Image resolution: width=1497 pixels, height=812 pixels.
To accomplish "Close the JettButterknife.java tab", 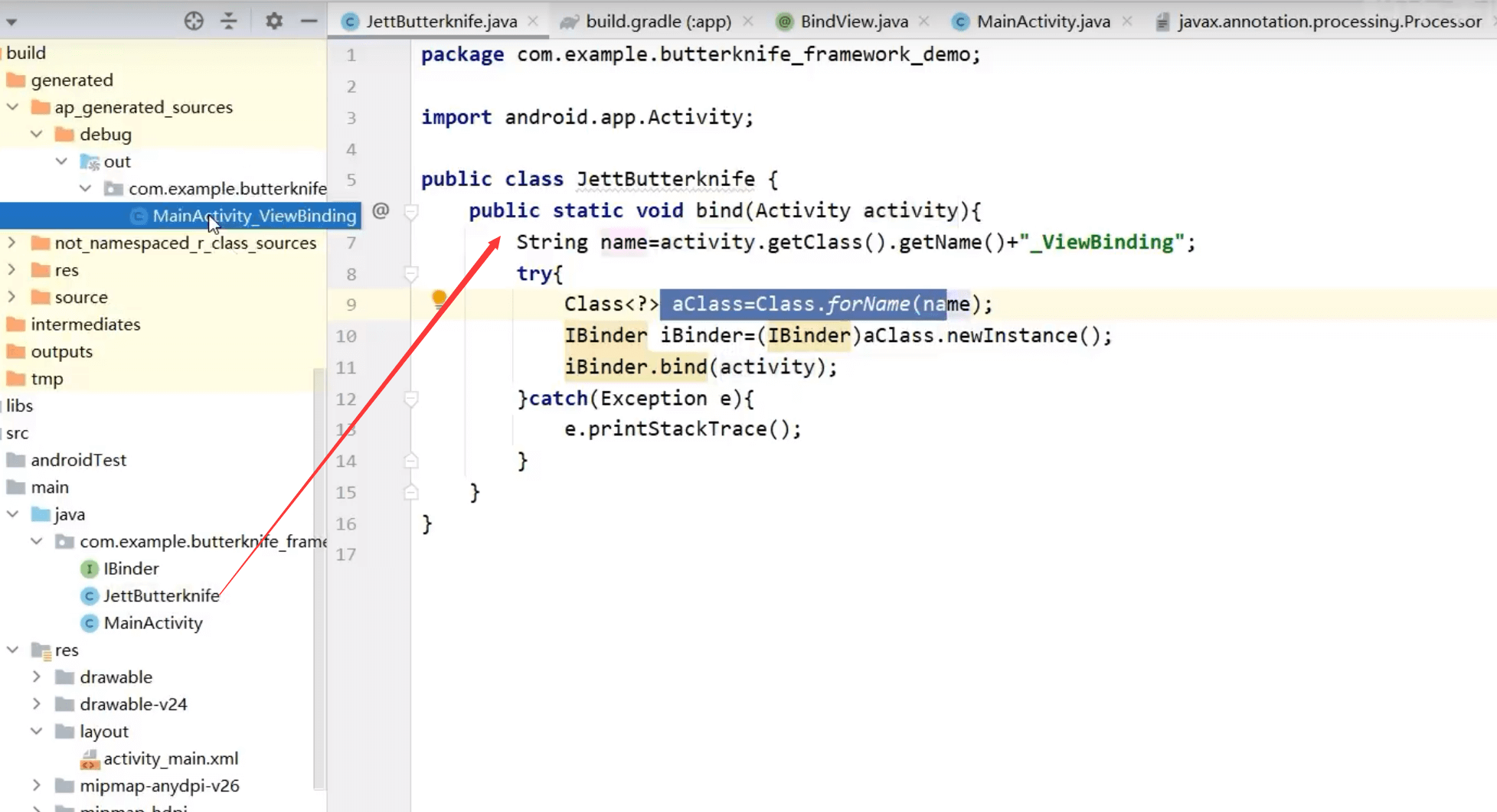I will 533,21.
